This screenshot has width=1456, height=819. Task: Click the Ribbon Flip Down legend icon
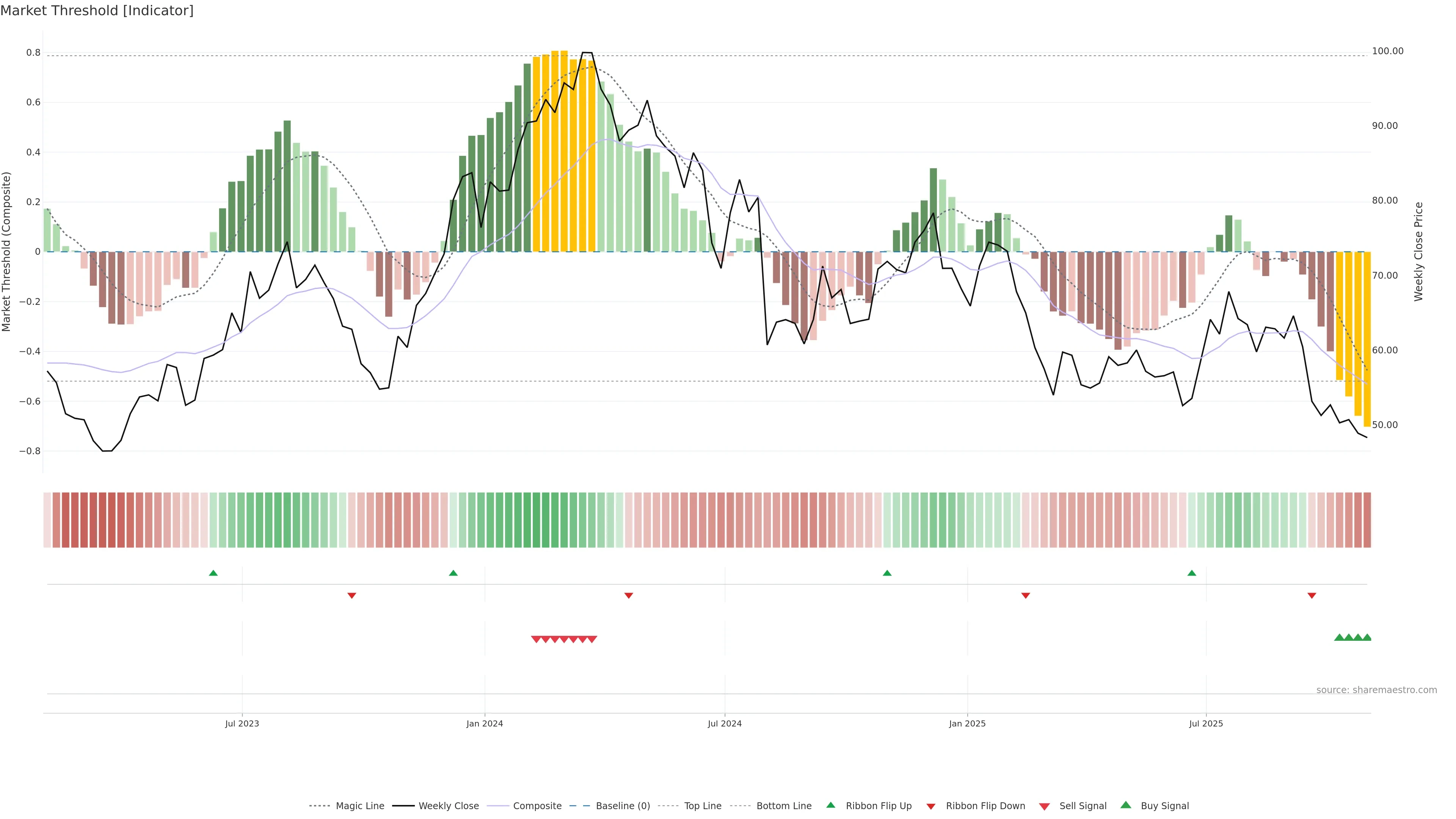(931, 806)
